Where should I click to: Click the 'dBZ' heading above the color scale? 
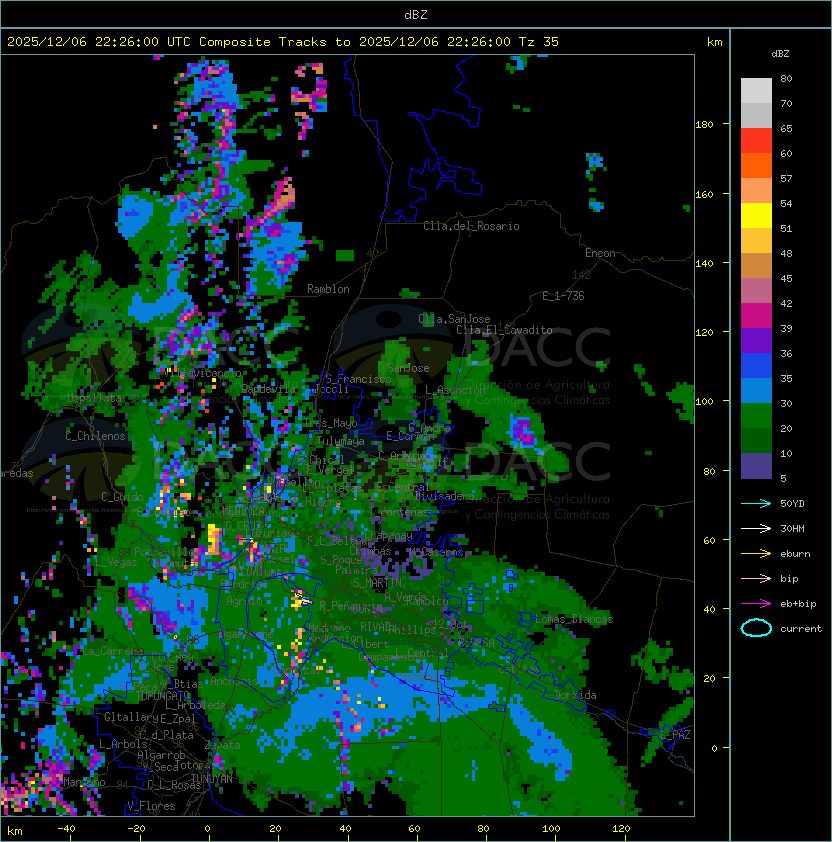click(x=780, y=54)
